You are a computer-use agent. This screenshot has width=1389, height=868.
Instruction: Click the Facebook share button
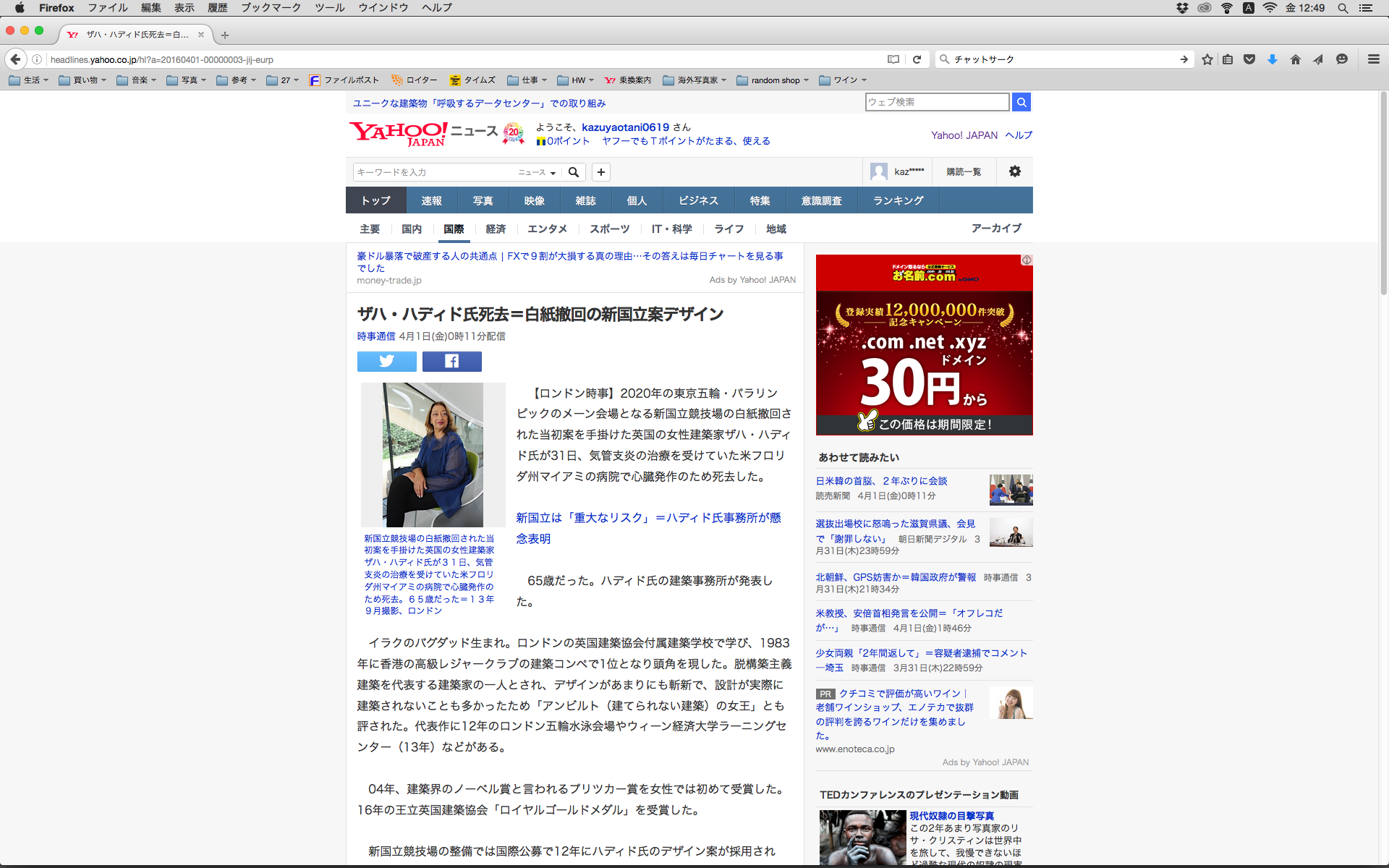point(451,361)
